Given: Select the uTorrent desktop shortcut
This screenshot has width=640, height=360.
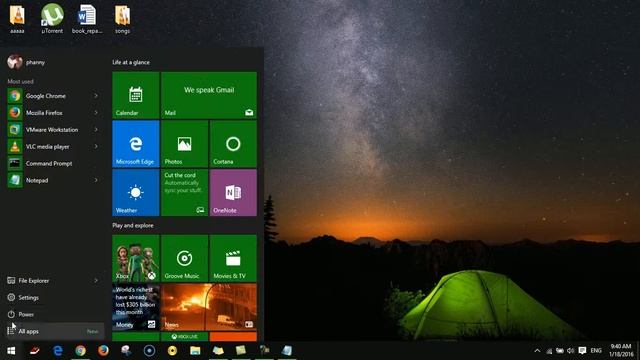Looking at the screenshot, I should [52, 19].
